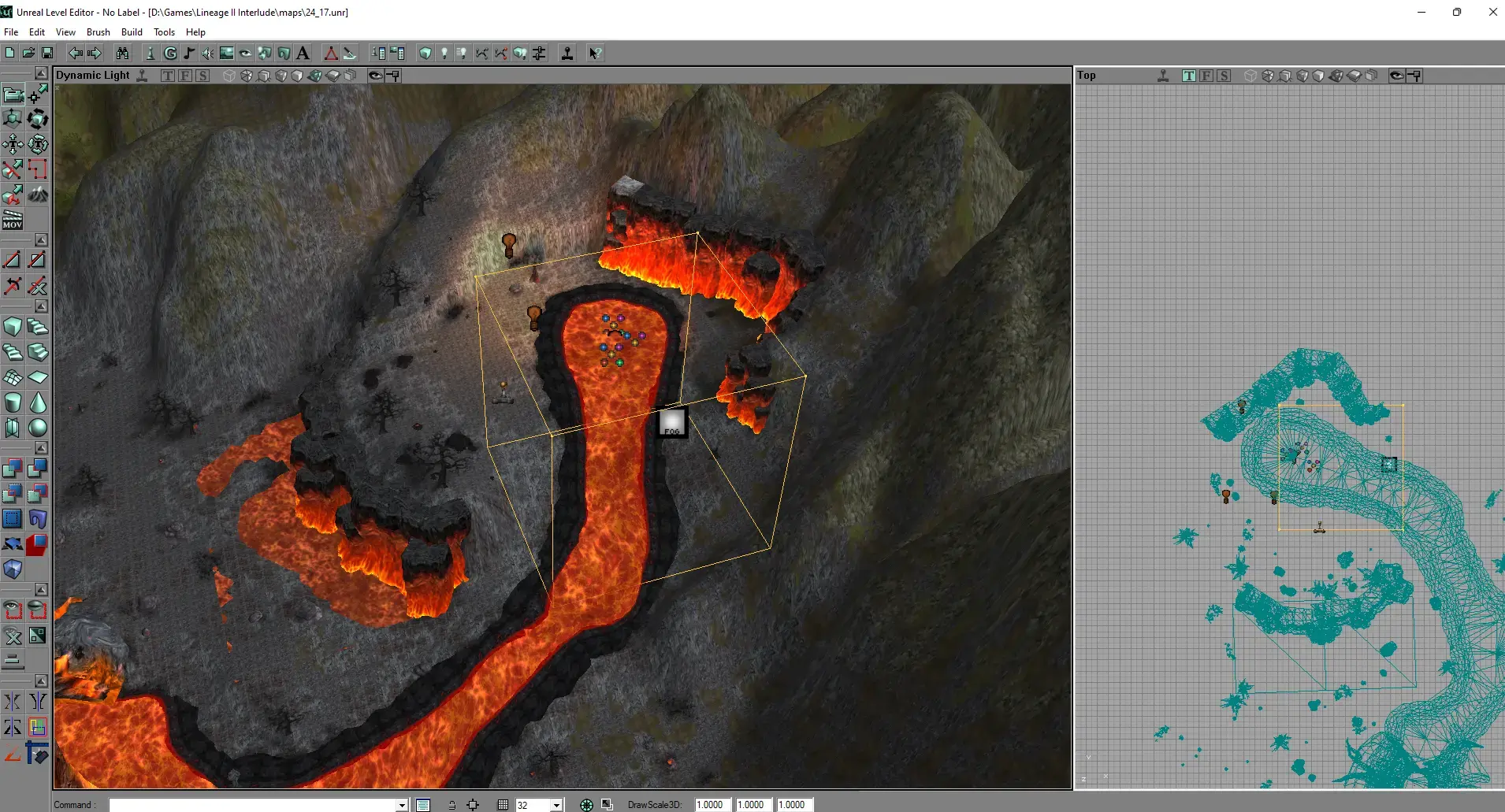This screenshot has height=812, width=1505.
Task: Collapse the selection visibility group
Action: (41, 589)
